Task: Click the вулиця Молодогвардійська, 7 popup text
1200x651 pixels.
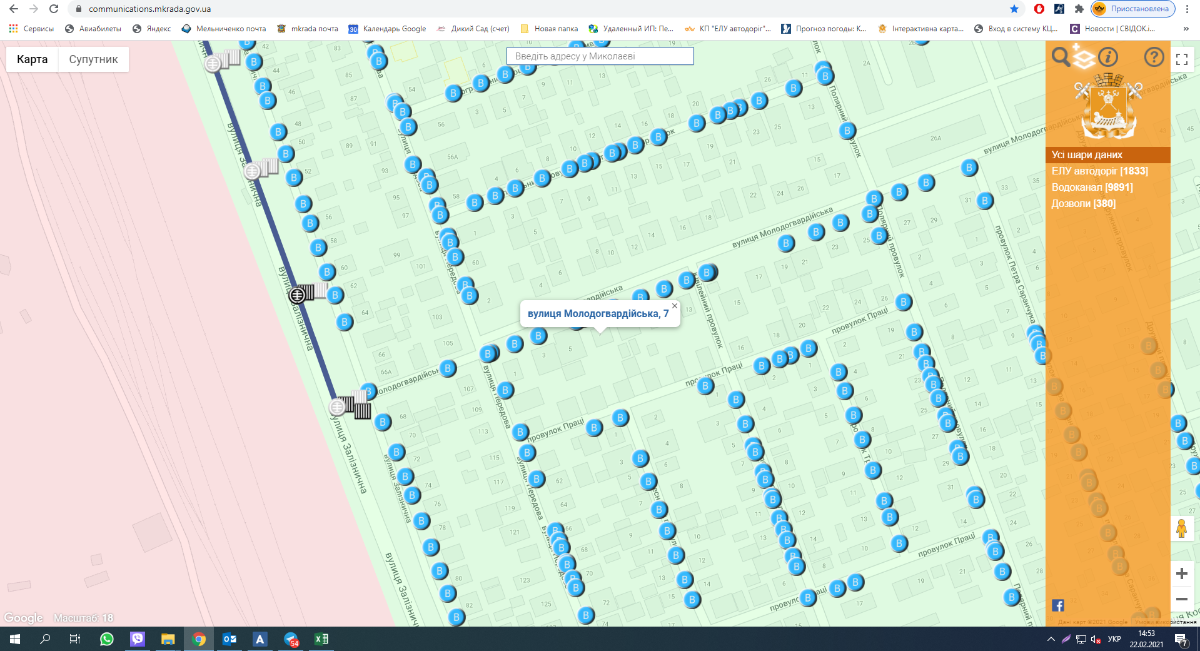Action: (598, 314)
